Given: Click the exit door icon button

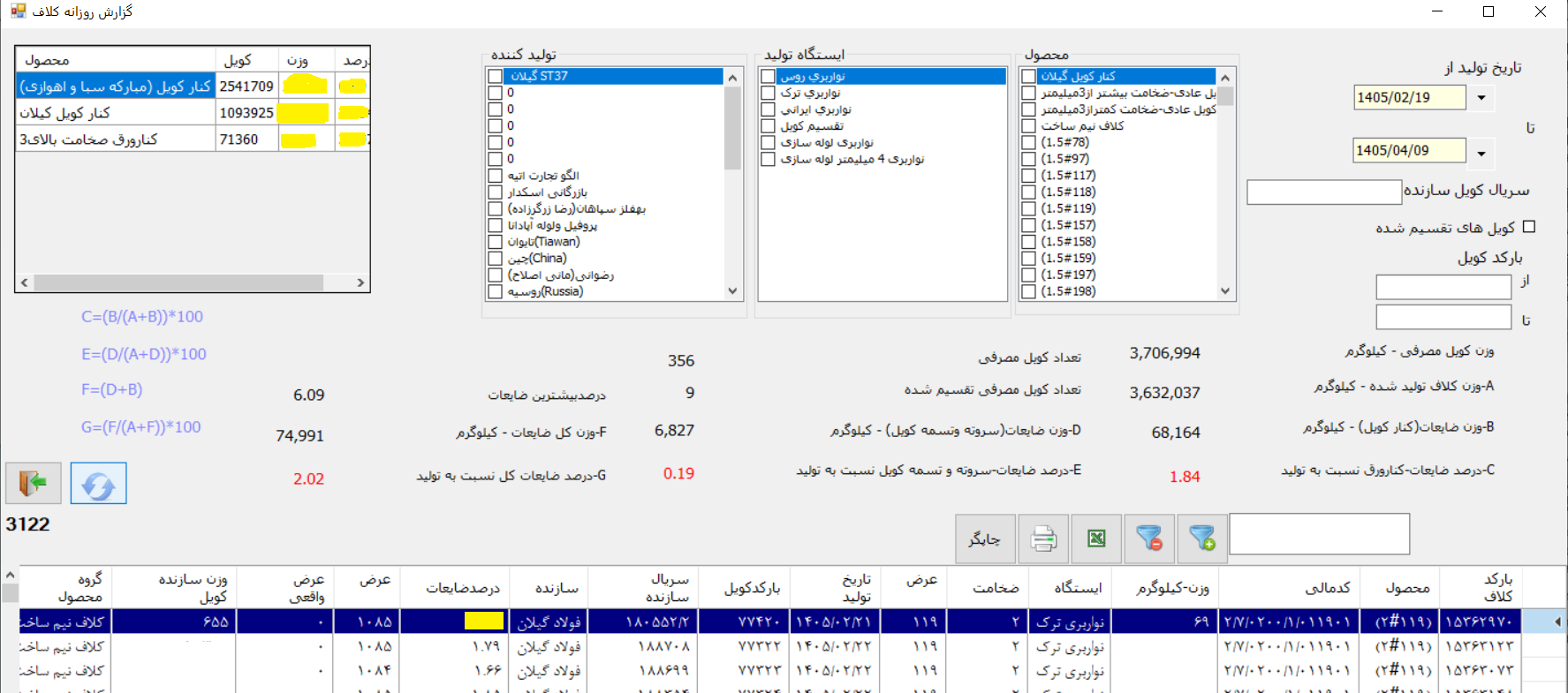Looking at the screenshot, I should point(34,483).
